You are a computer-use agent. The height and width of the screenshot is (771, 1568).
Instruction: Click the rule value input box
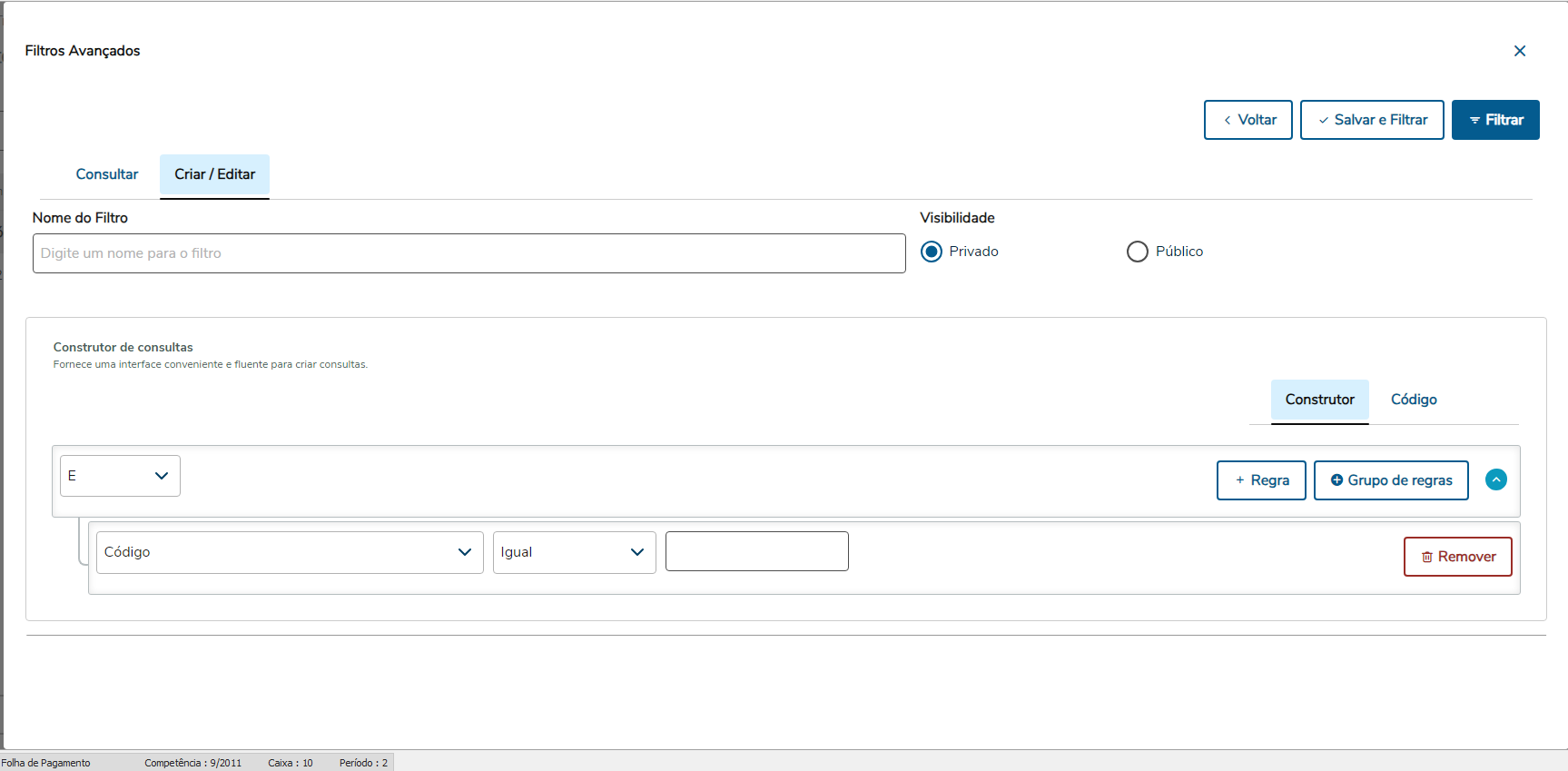[756, 551]
